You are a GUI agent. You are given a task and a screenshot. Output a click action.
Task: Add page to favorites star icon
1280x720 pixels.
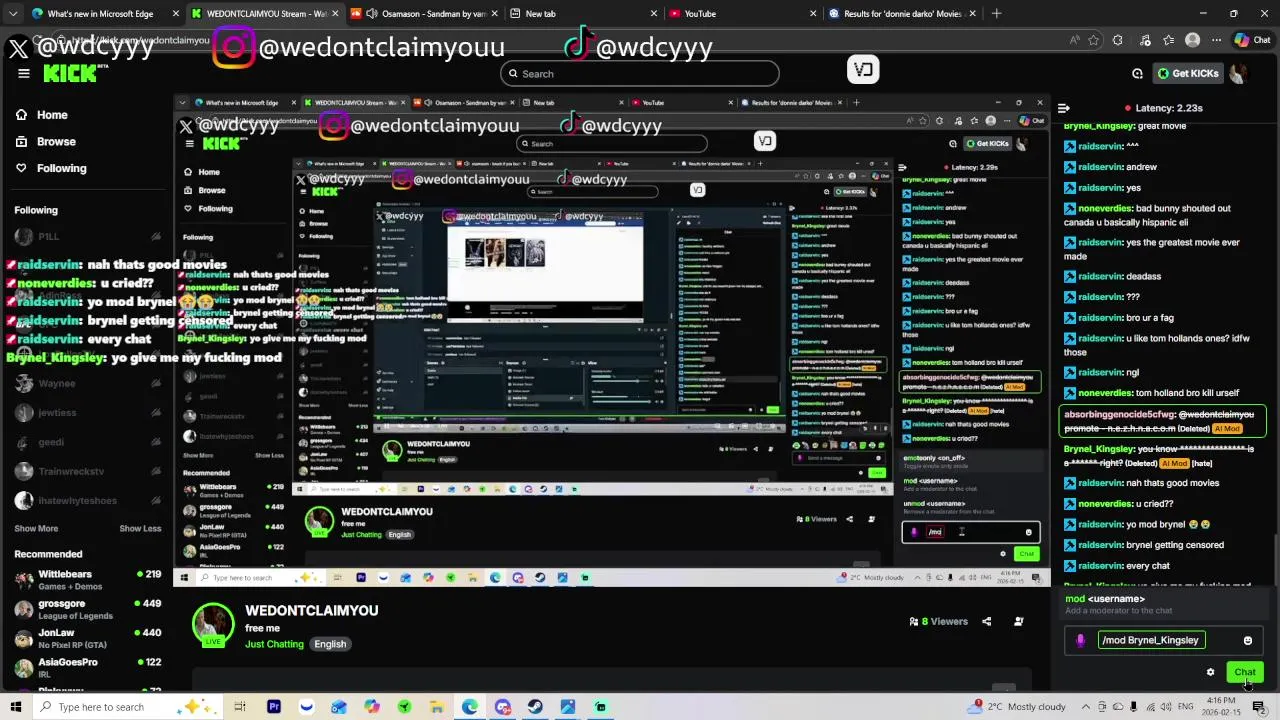(1093, 40)
